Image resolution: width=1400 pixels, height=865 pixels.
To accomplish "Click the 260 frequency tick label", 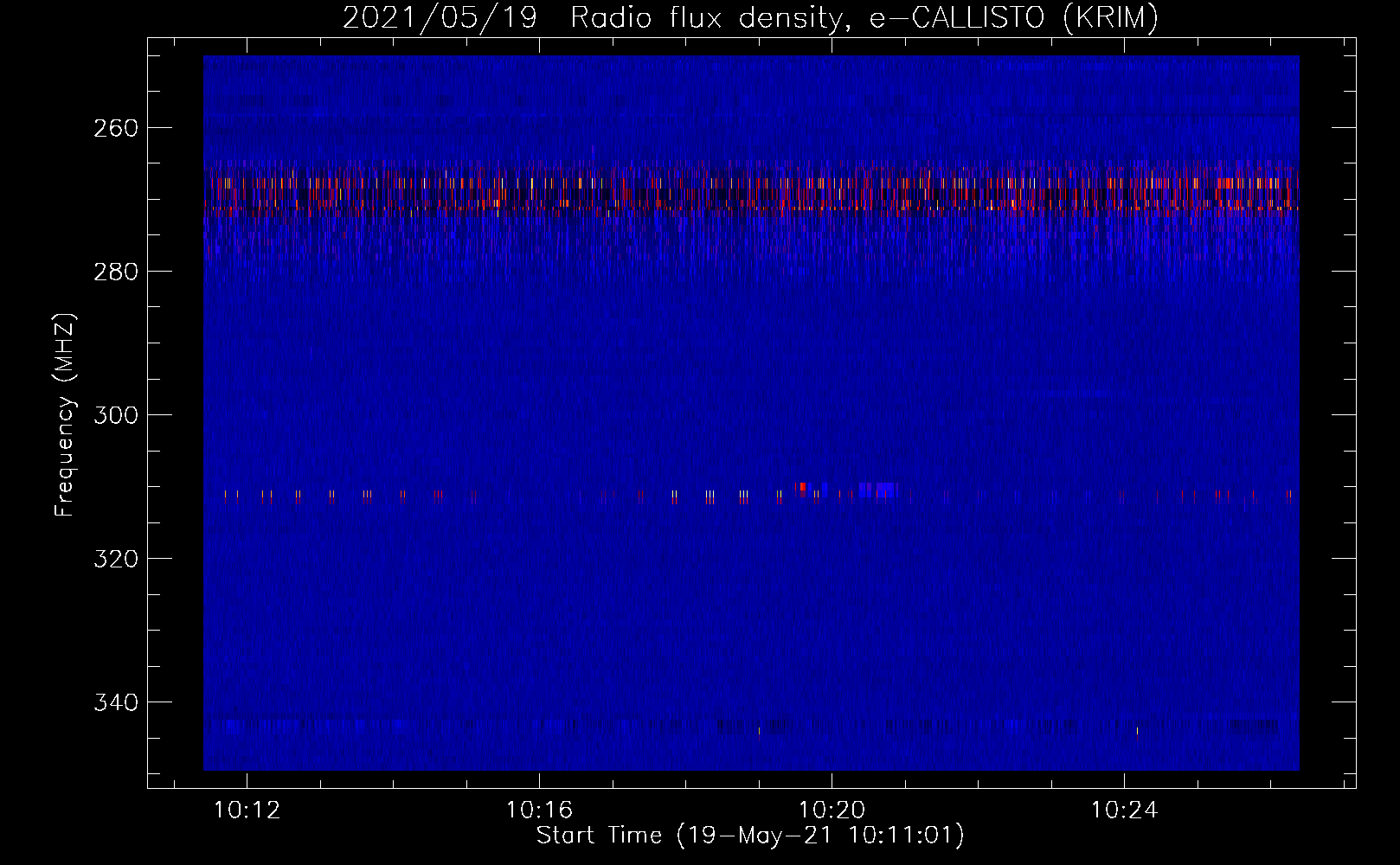I will tap(116, 128).
